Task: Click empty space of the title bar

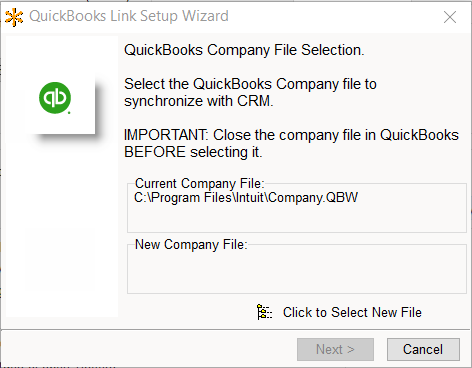Action: tap(333, 17)
